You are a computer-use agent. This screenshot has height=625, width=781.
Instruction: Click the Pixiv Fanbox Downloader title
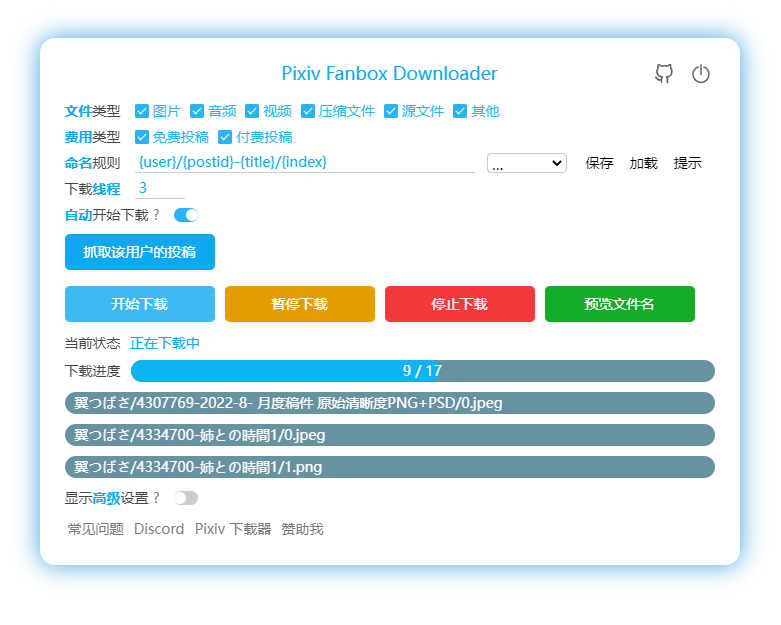tap(390, 73)
